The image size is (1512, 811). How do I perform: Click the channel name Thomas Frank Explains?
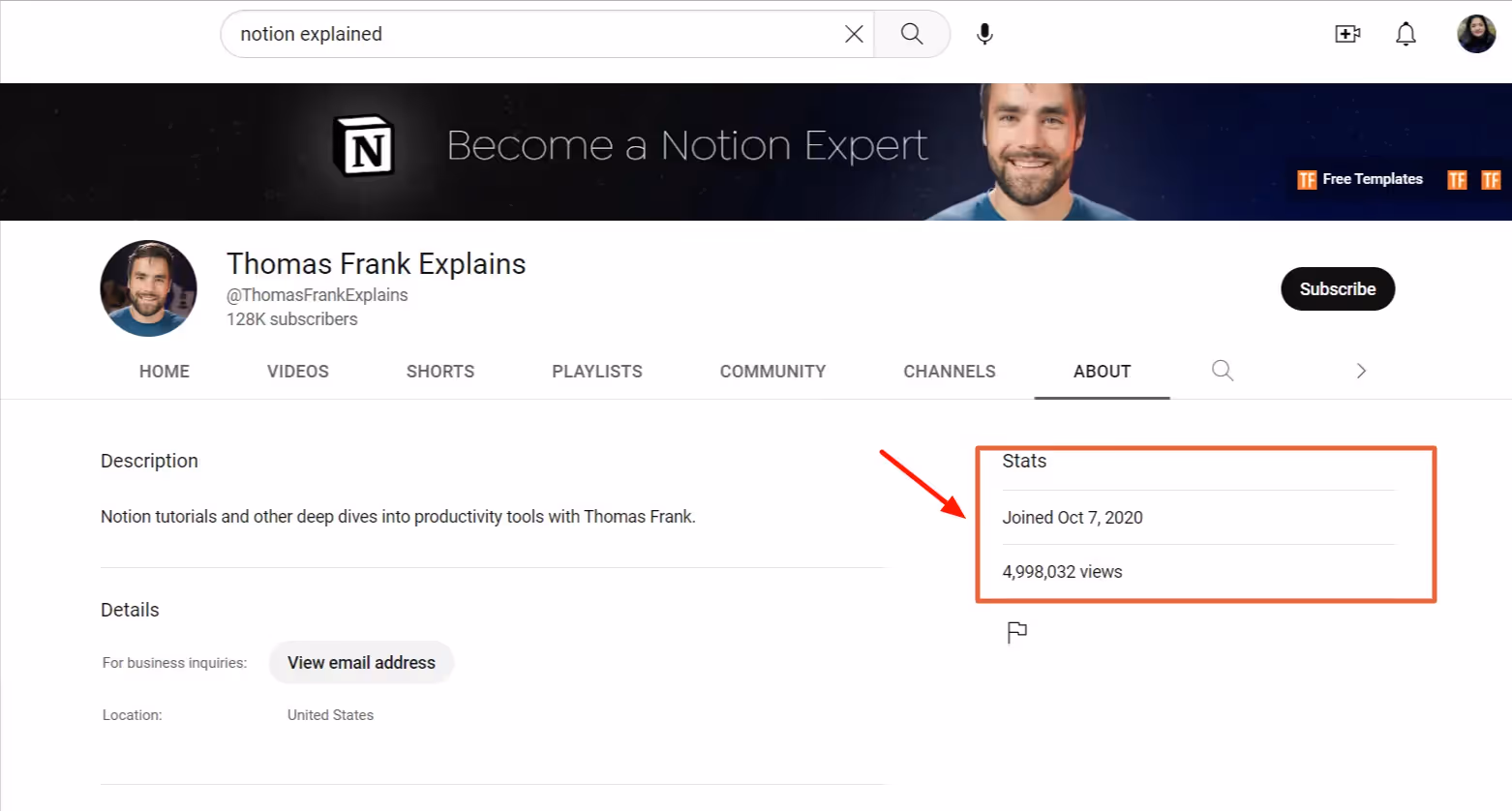click(377, 264)
